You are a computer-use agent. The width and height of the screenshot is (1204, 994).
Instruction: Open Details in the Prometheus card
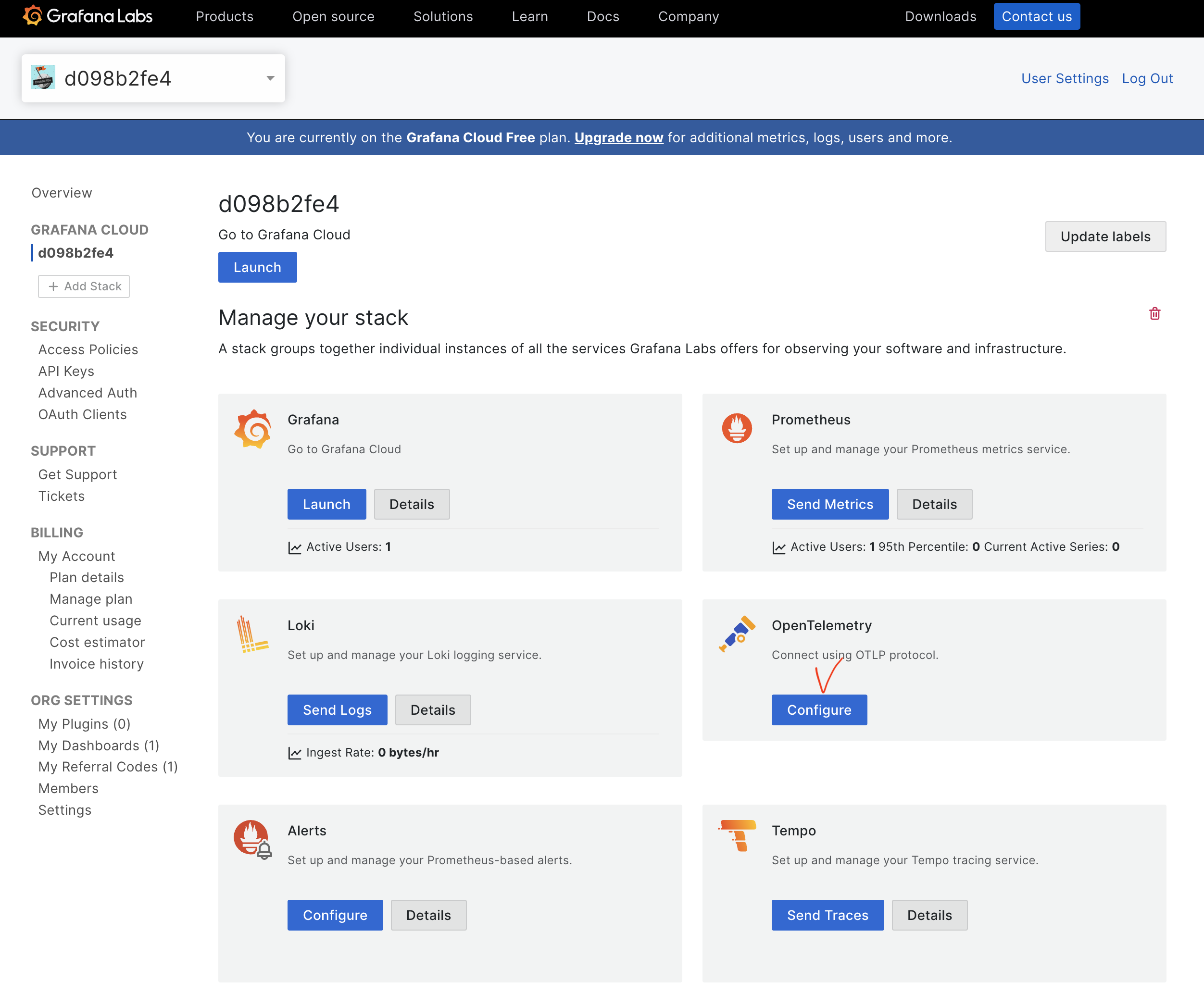[x=934, y=504]
